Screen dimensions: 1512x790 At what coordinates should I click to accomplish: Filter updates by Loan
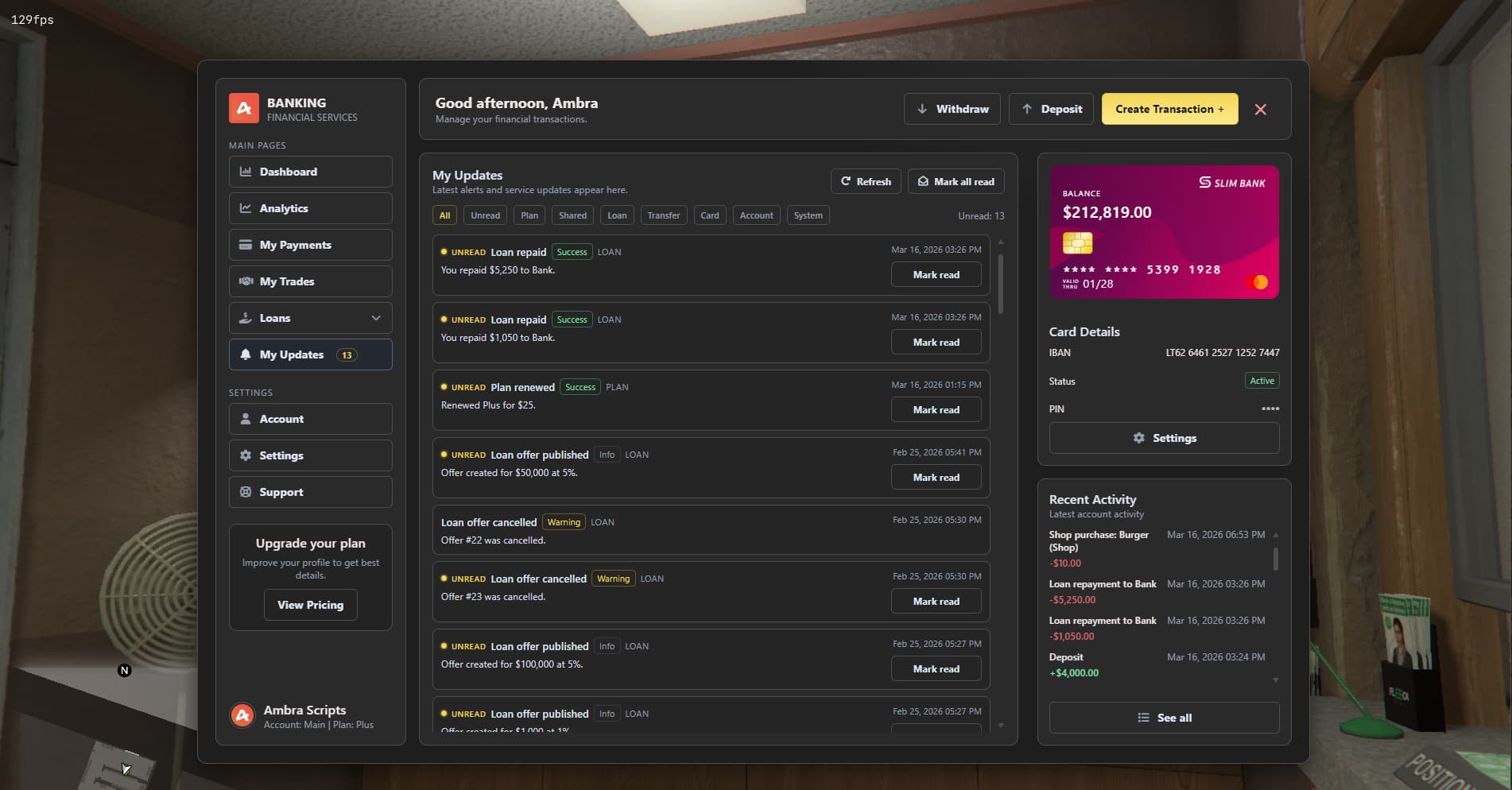click(617, 215)
